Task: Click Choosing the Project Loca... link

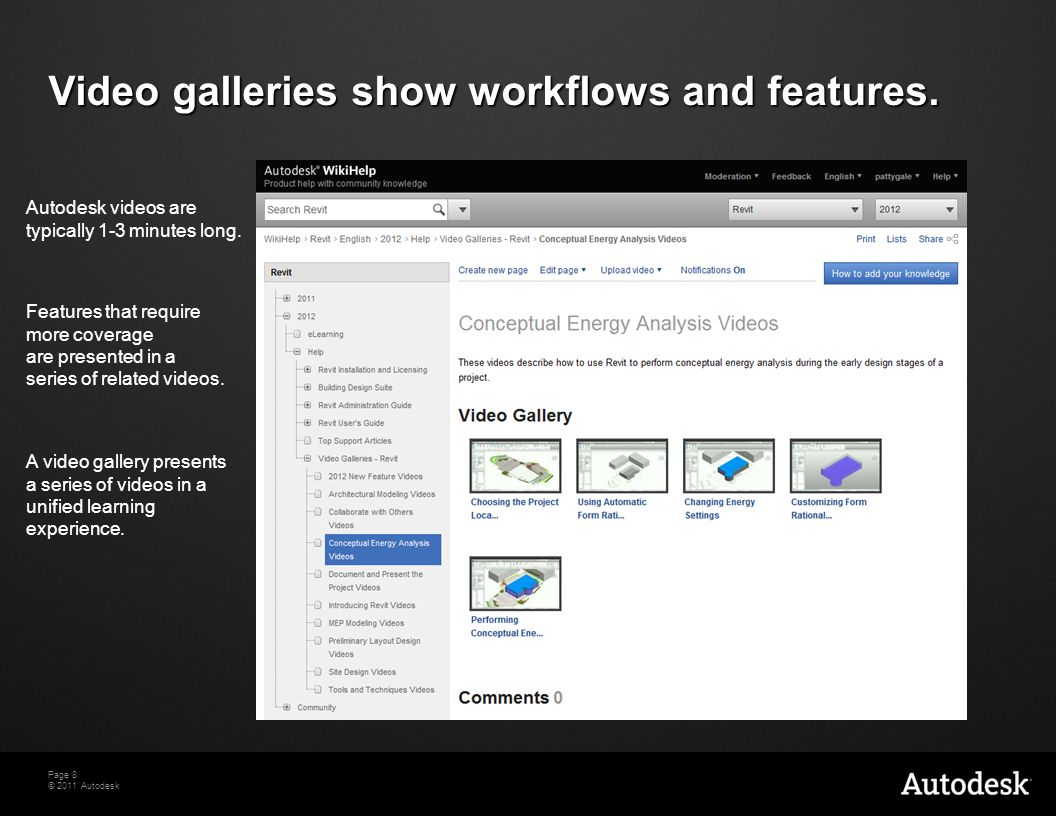Action: pyautogui.click(x=515, y=508)
